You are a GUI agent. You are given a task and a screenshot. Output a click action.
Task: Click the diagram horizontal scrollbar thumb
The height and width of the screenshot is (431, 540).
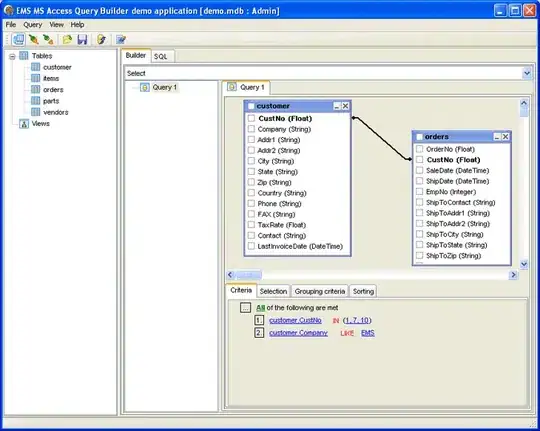pyautogui.click(x=249, y=275)
